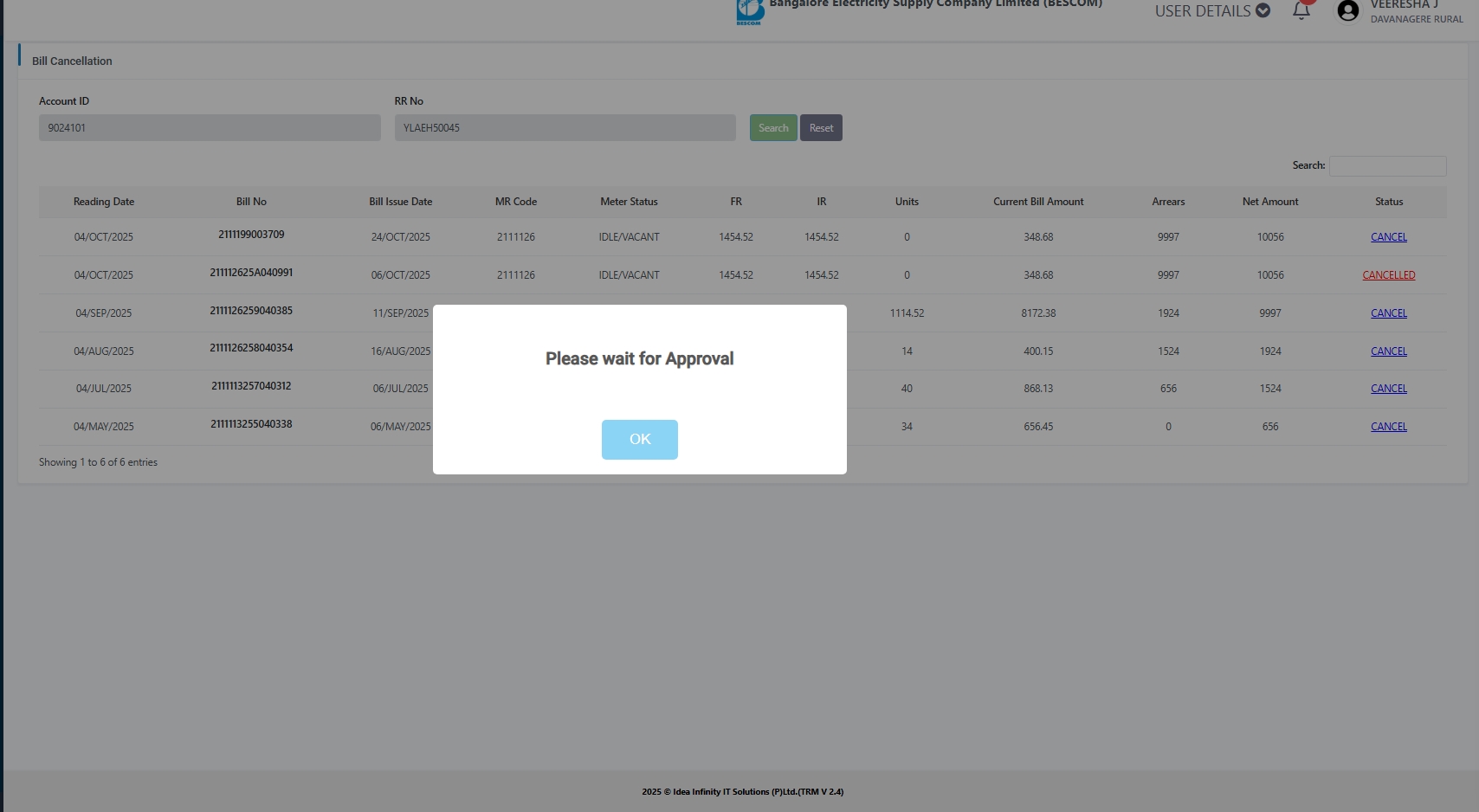
Task: Click bill issue date 24/OCT/2025
Action: (x=401, y=237)
